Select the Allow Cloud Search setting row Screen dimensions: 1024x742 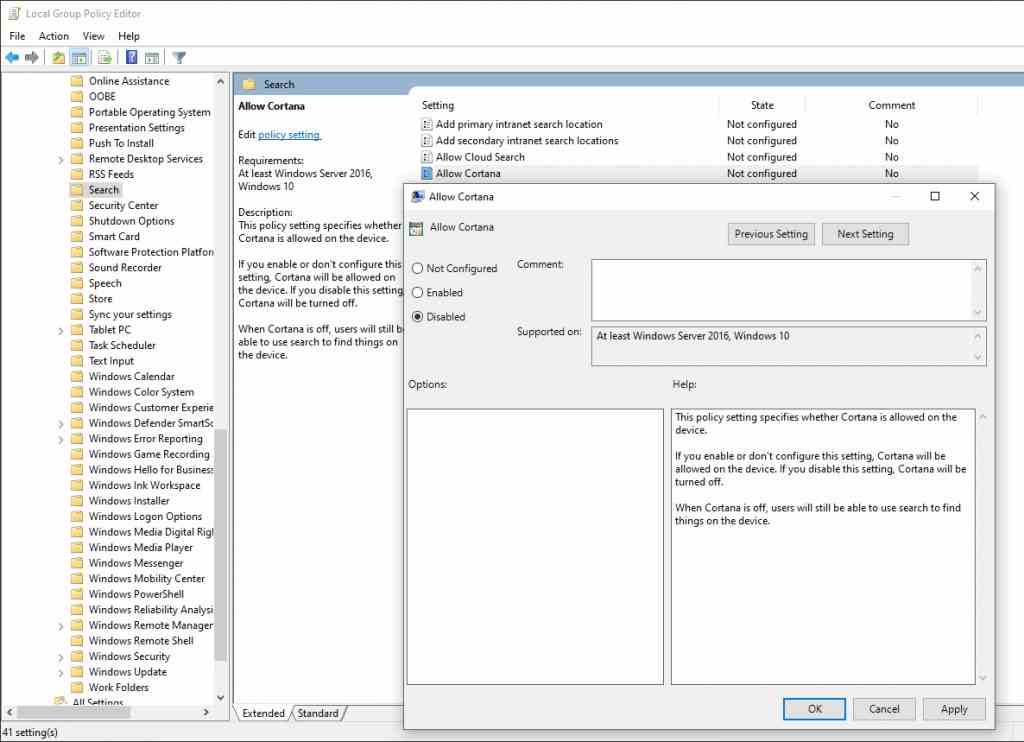[699, 157]
